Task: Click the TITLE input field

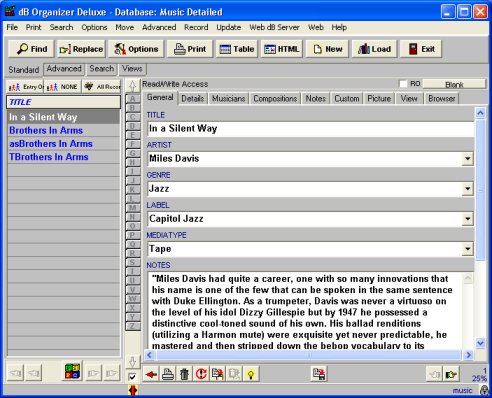Action: (310, 129)
